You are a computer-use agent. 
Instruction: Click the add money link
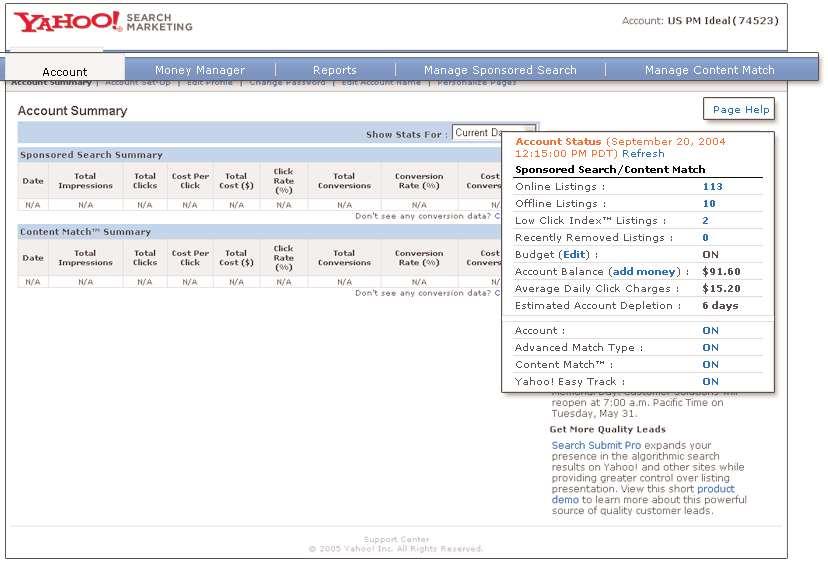point(644,272)
